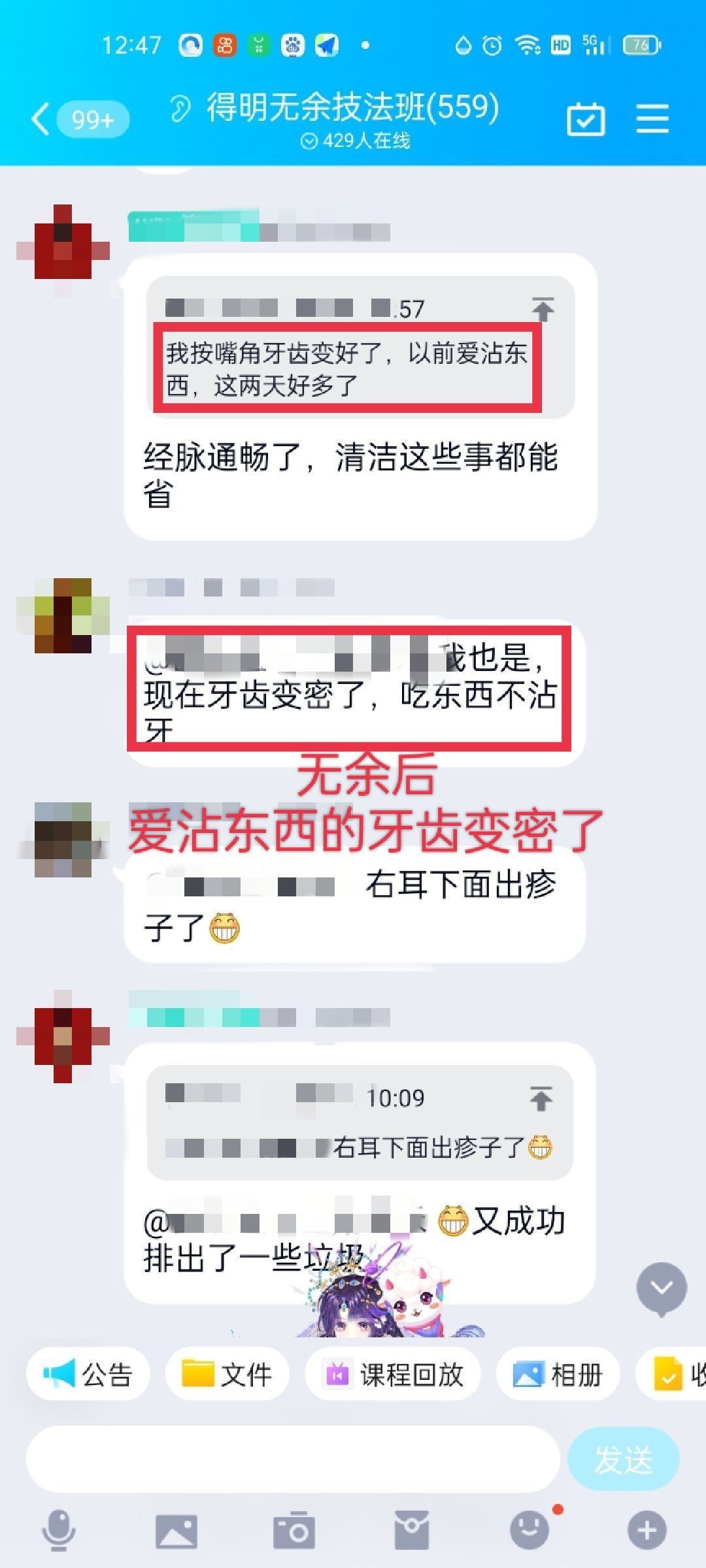Tap the ear listen-mode icon beside title
The height and width of the screenshot is (1568, 706).
point(180,108)
